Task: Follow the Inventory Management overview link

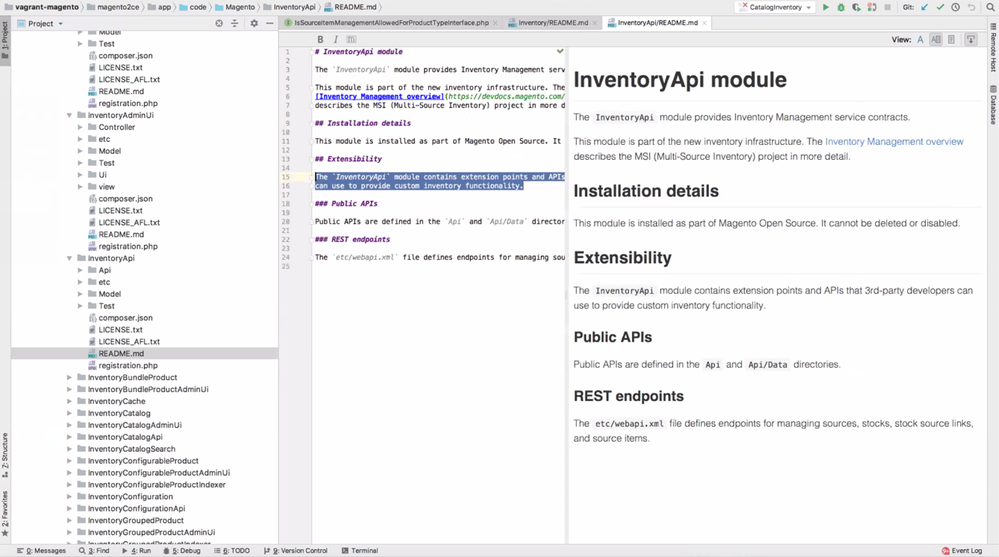Action: (894, 142)
